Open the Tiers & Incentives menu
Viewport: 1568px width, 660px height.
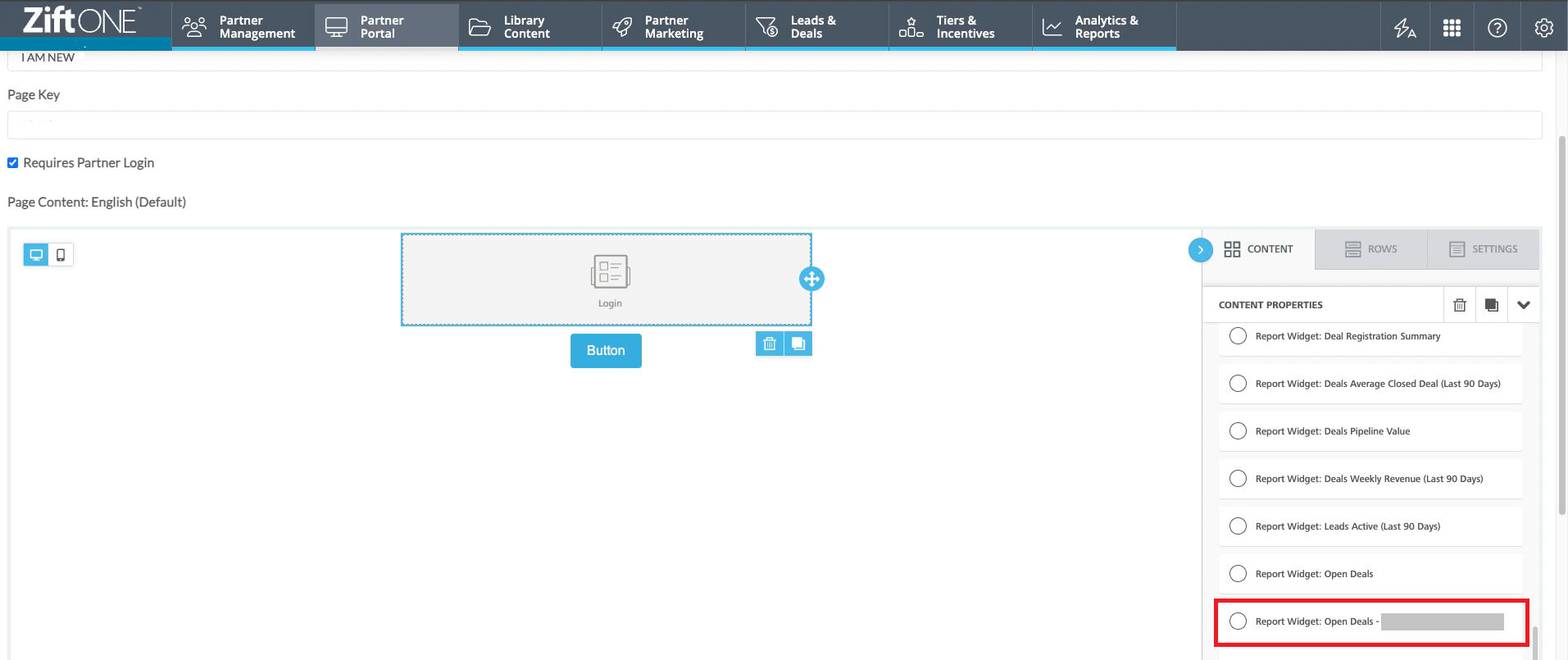tap(961, 26)
